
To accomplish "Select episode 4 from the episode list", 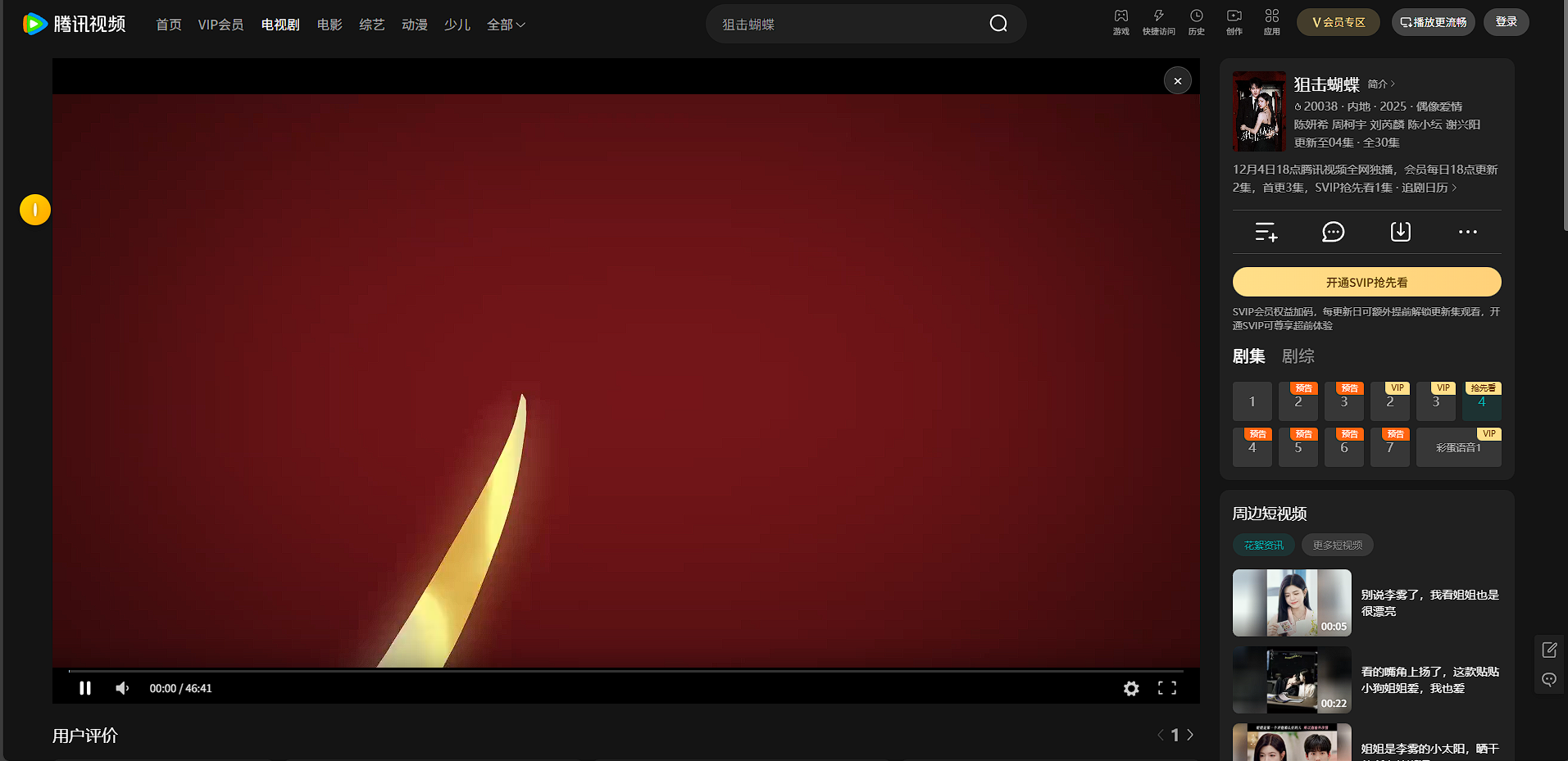I will click(1481, 401).
